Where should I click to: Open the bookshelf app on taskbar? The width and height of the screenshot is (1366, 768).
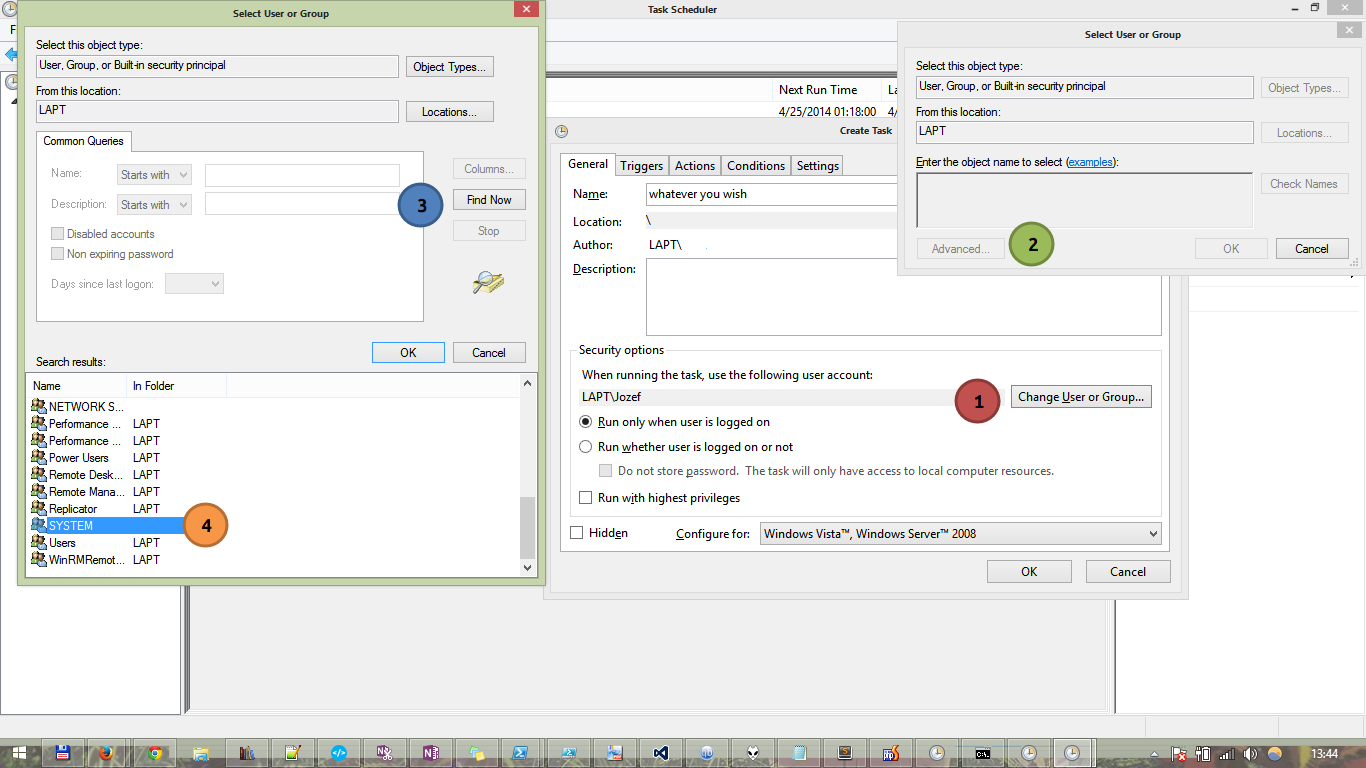[248, 753]
